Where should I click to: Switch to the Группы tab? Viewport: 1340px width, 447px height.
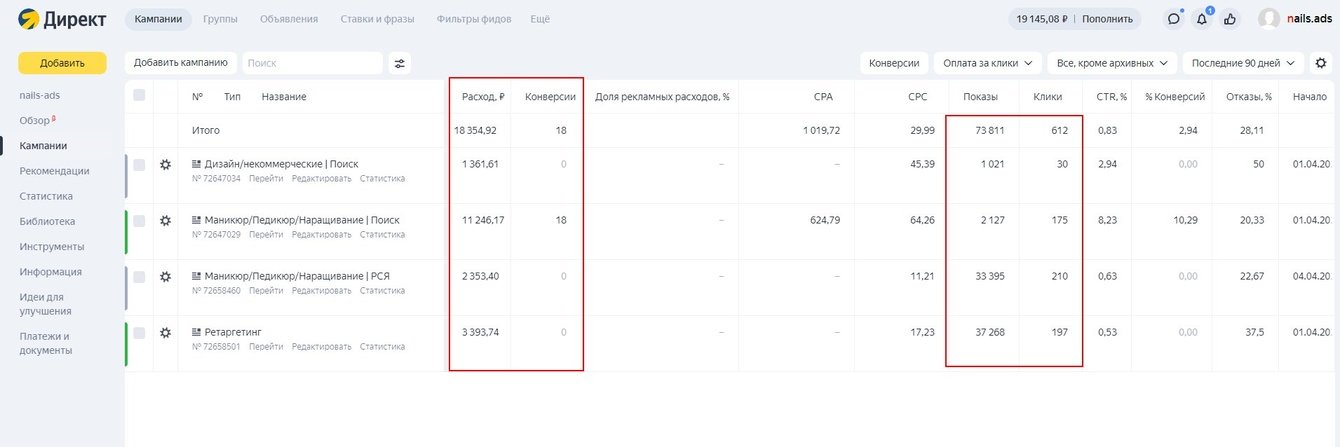pos(220,19)
